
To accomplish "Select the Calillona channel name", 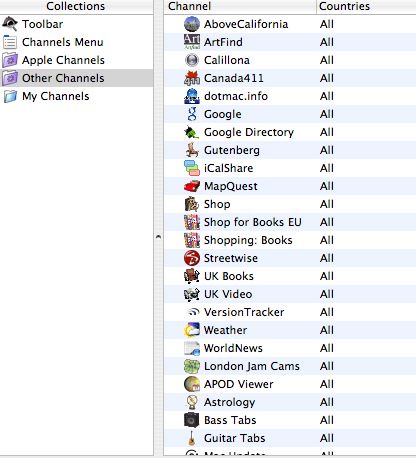I will [227, 60].
